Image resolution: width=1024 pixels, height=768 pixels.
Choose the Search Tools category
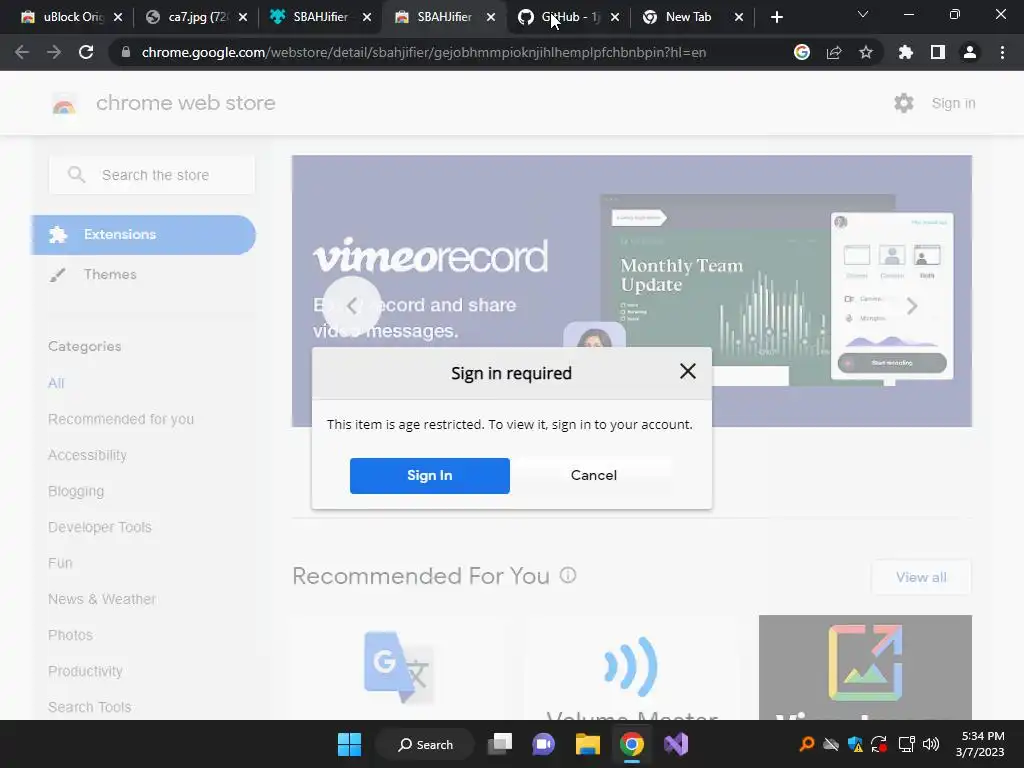(89, 707)
